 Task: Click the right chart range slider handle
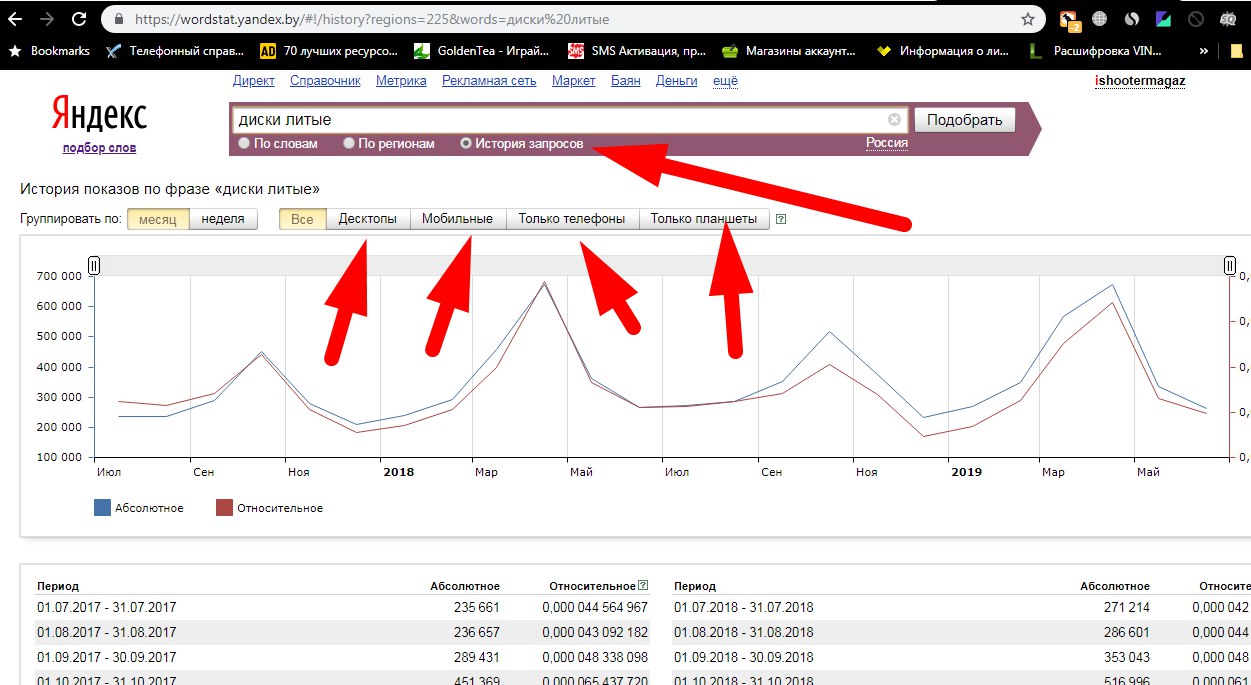click(x=1229, y=265)
